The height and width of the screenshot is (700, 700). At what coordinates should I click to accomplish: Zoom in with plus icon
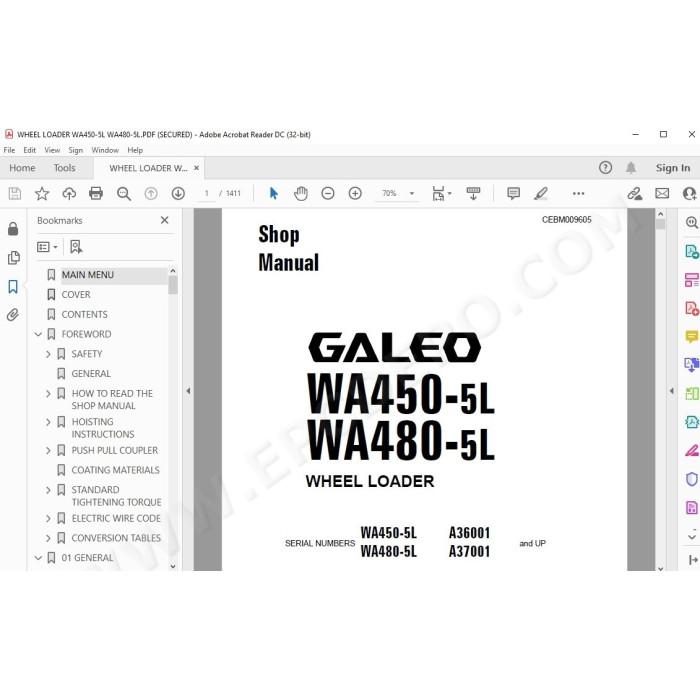(355, 193)
